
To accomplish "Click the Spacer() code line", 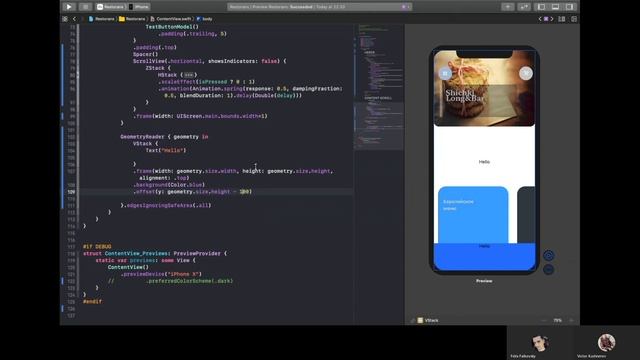I will (x=145, y=54).
